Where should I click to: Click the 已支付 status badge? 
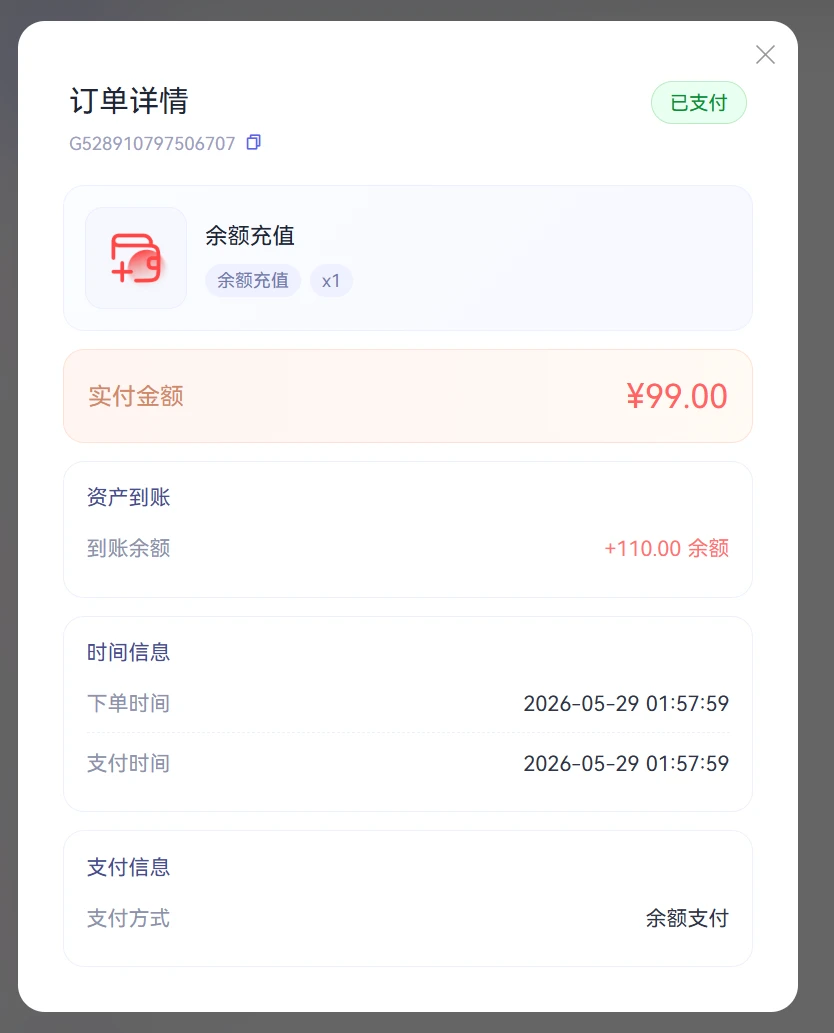point(698,103)
